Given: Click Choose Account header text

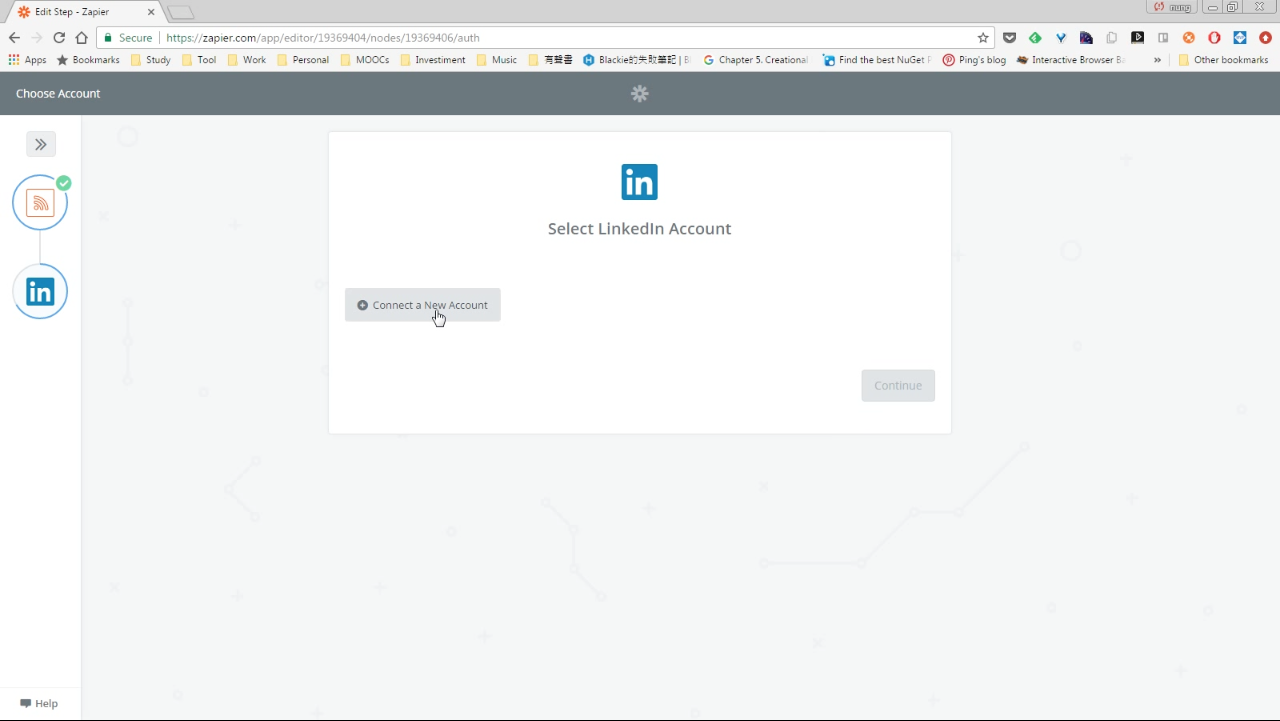Looking at the screenshot, I should 58,93.
